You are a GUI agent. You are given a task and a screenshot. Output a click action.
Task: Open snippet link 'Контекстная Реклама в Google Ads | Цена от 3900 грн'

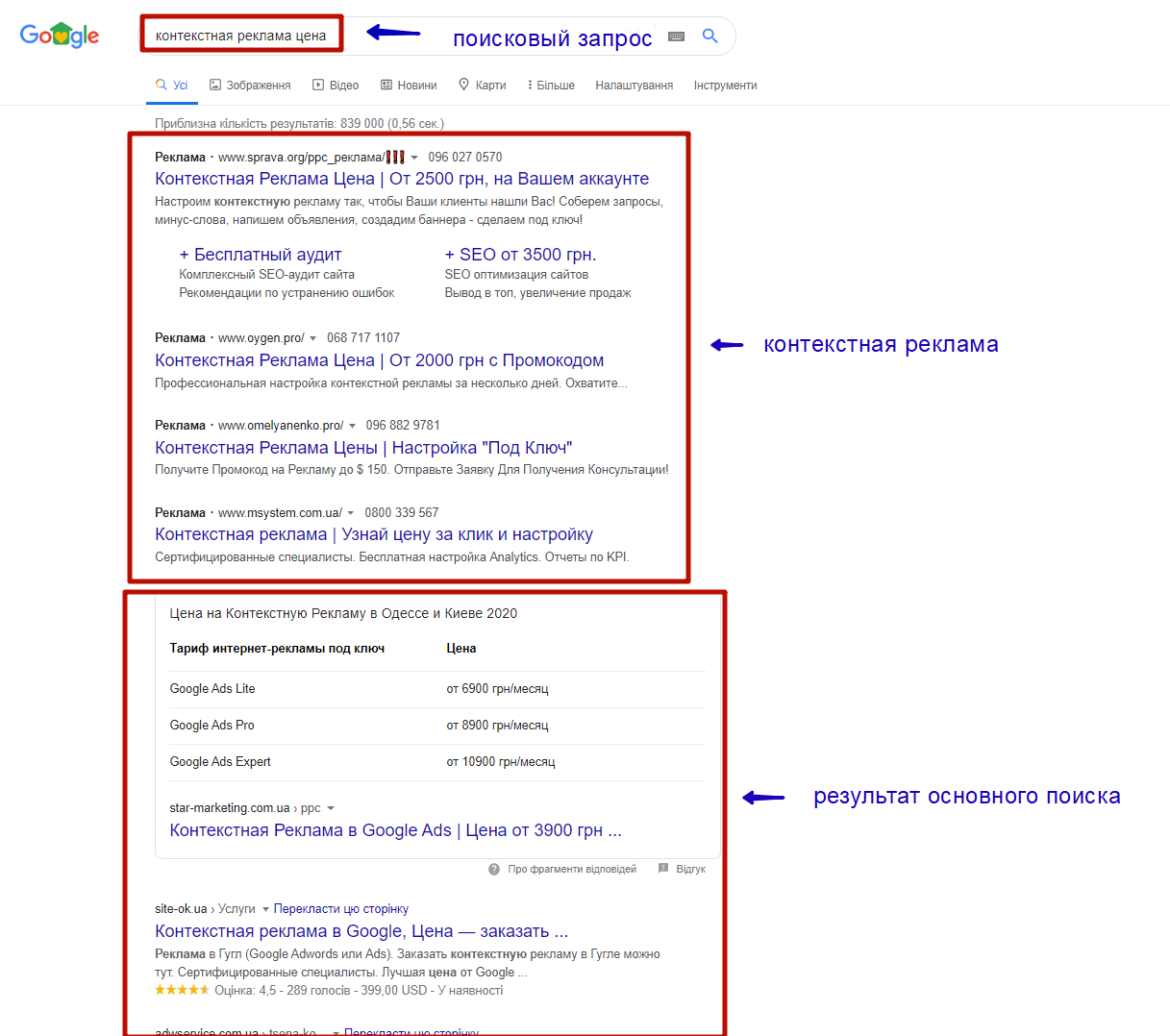[395, 830]
